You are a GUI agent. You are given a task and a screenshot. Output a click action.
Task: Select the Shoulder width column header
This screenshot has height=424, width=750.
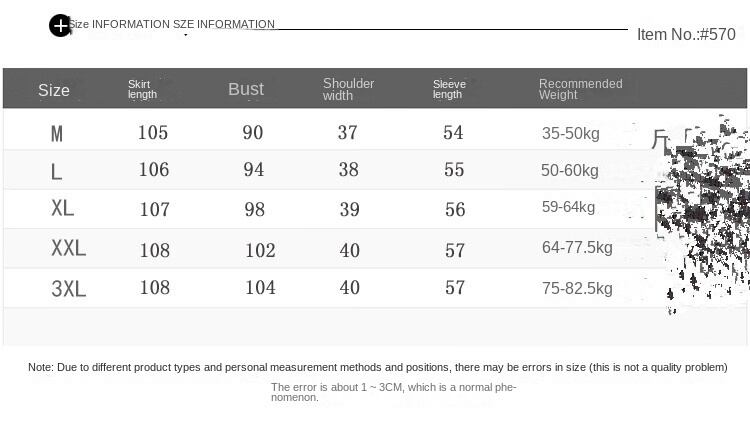[x=348, y=90]
